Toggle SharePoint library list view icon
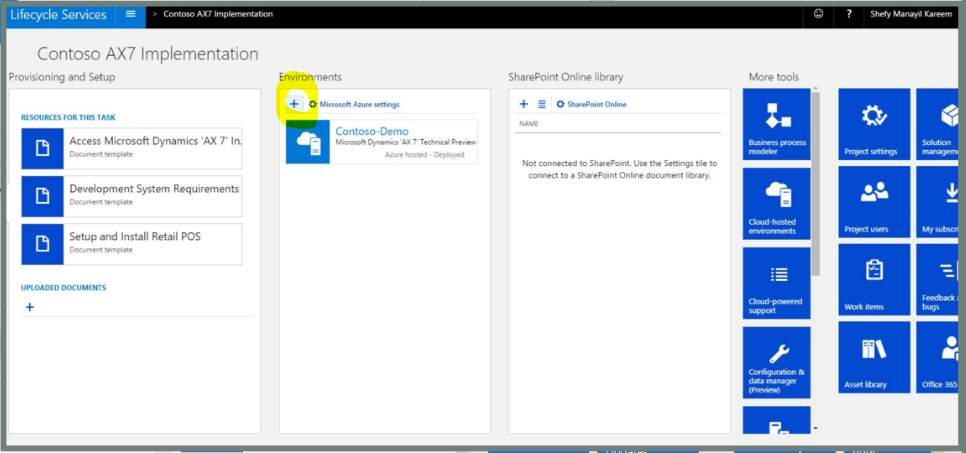The width and height of the screenshot is (966, 453). (542, 104)
